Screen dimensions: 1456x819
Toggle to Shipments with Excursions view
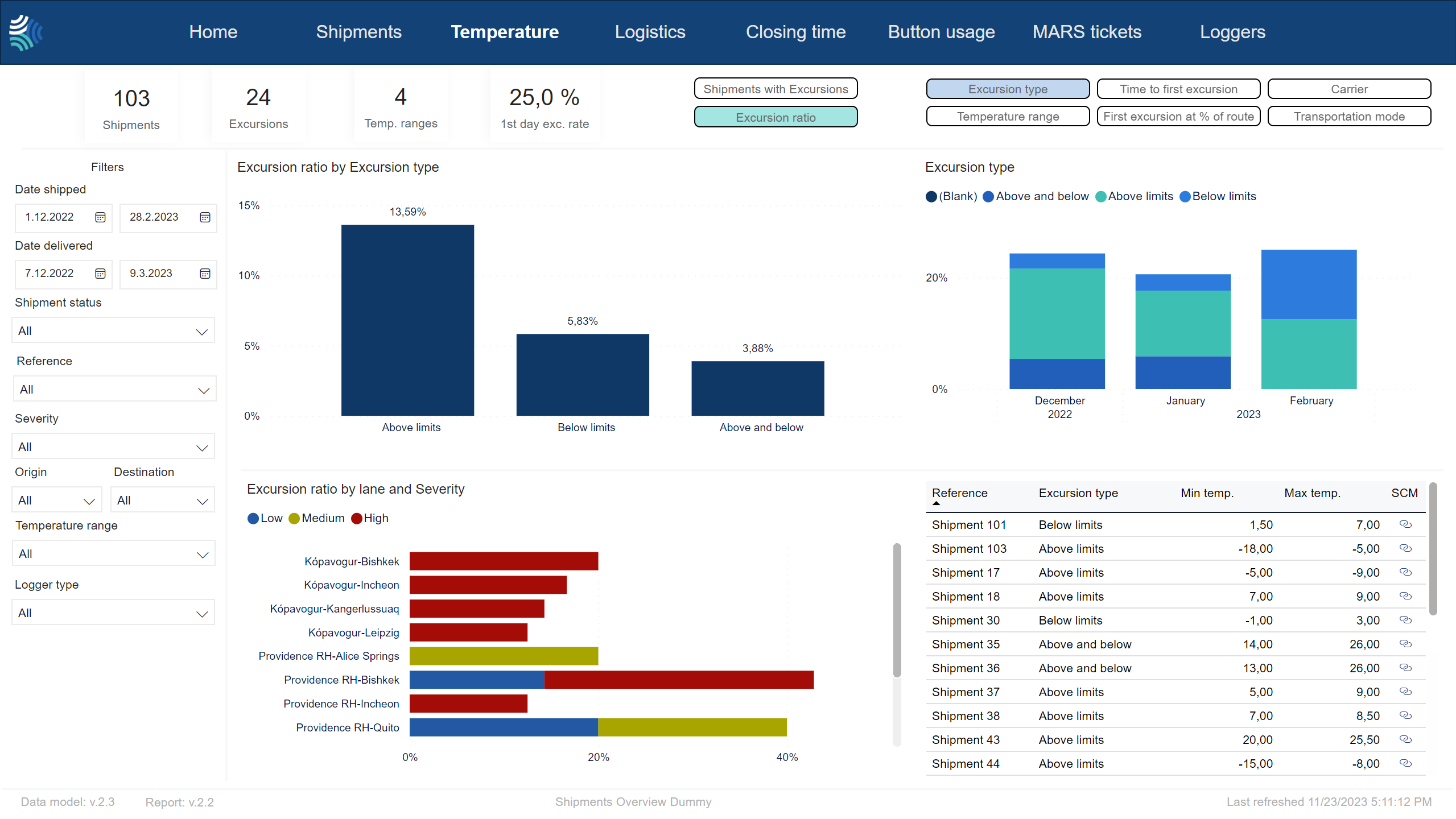(776, 89)
